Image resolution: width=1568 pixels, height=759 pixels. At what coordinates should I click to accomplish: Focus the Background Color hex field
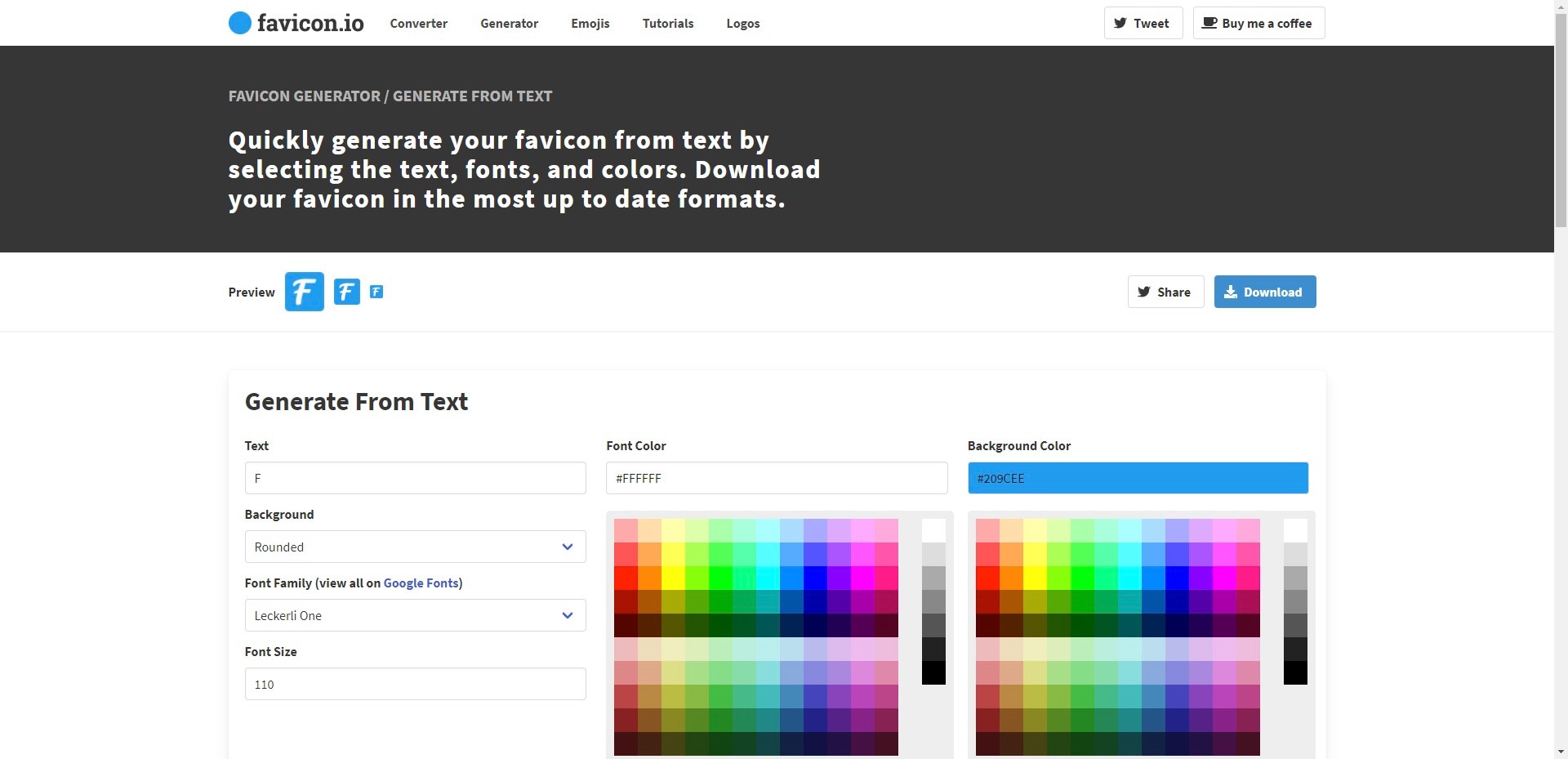click(1138, 478)
